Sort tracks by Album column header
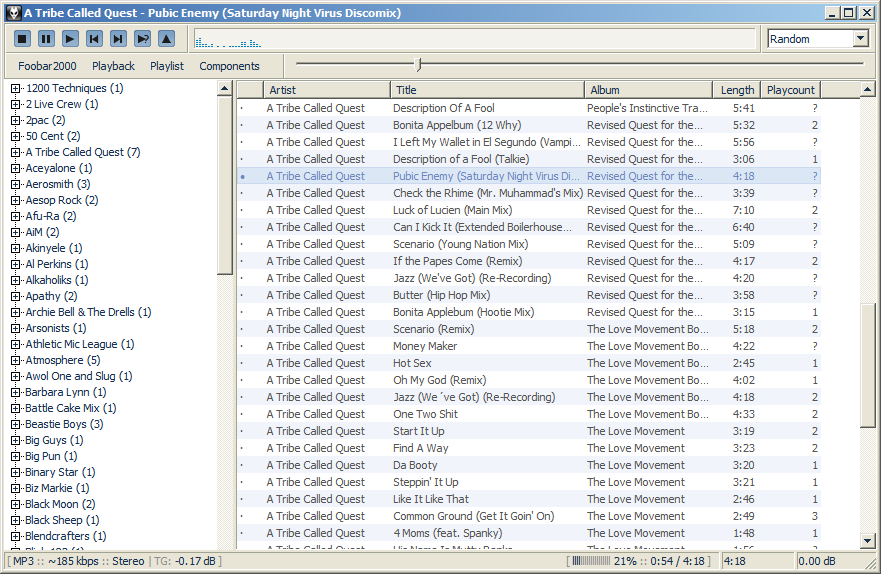Screen dimensions: 881x574 click(x=648, y=90)
